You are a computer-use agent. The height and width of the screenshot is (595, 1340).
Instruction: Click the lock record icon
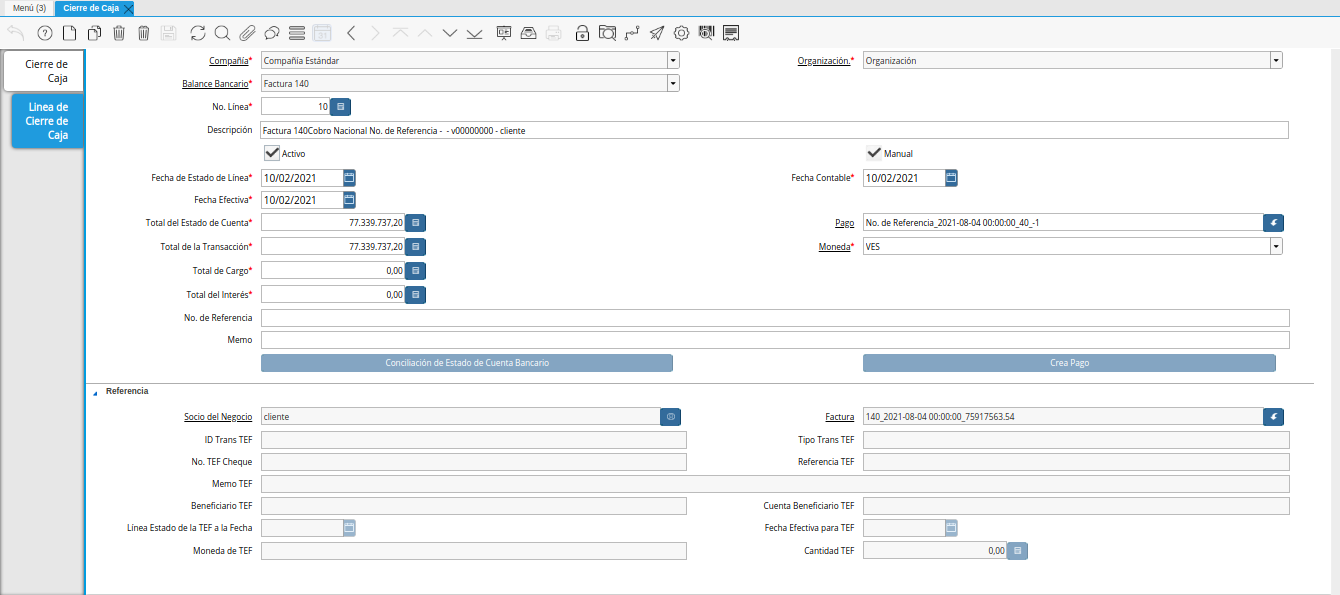582,33
